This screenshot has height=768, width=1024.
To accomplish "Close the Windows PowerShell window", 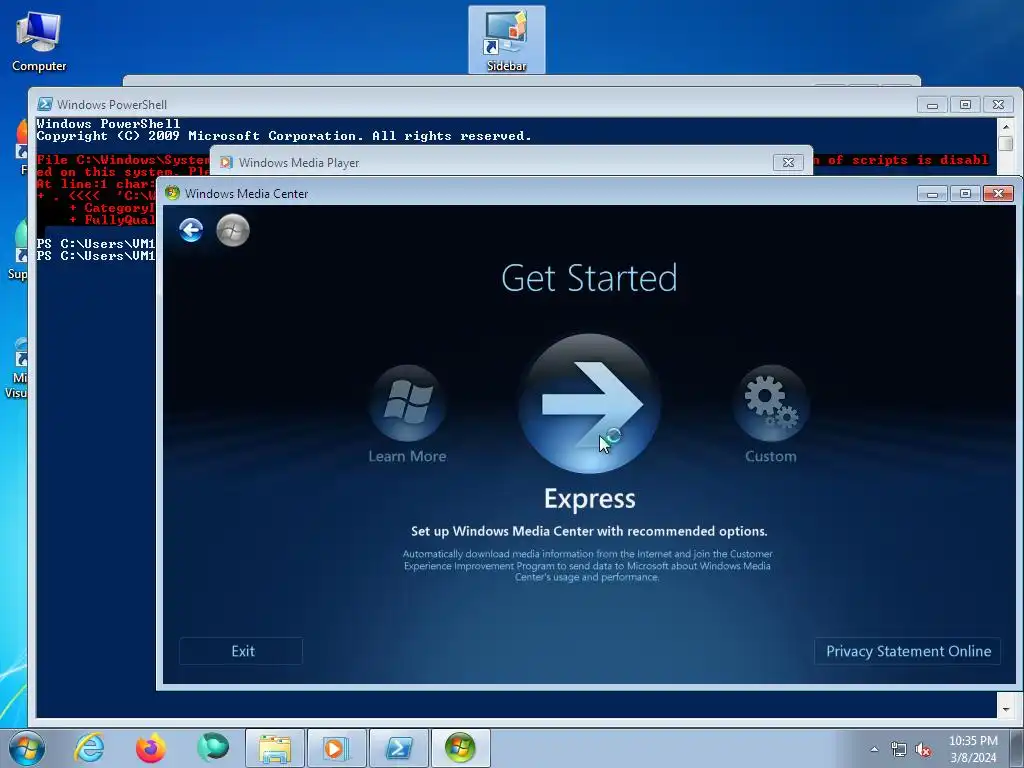I will coord(999,104).
